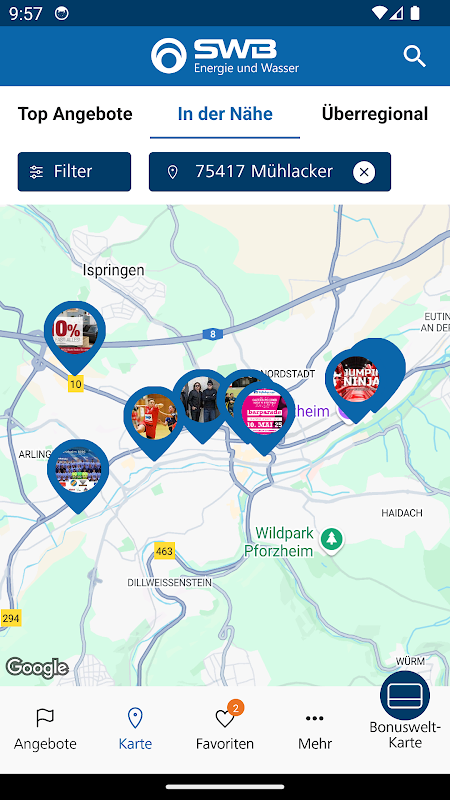Viewport: 450px width, 800px height.
Task: Switch to the Überregional tab
Action: click(375, 114)
